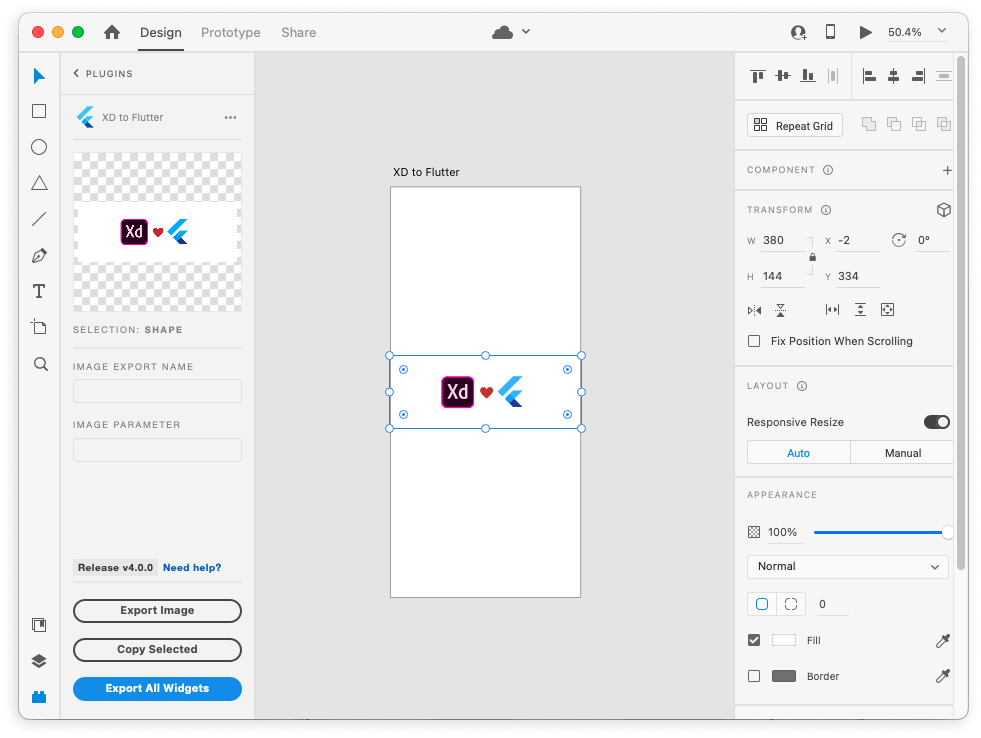Select different radius per corner
Image resolution: width=981 pixels, height=738 pixels.
coord(791,604)
